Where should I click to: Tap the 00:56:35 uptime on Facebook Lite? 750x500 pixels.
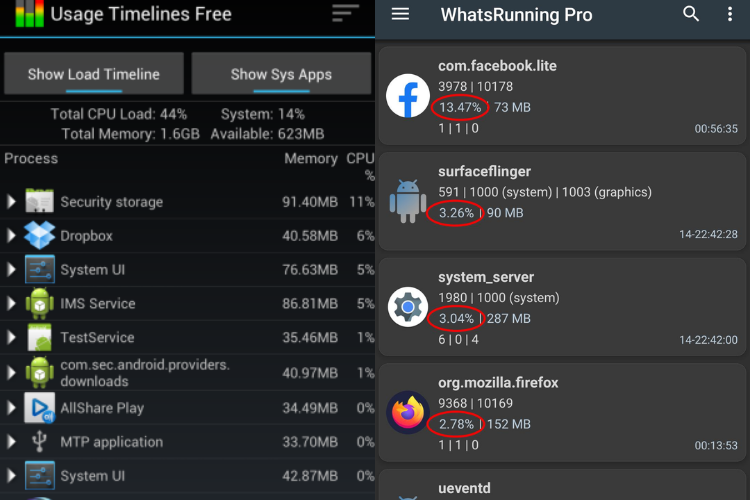tap(716, 129)
